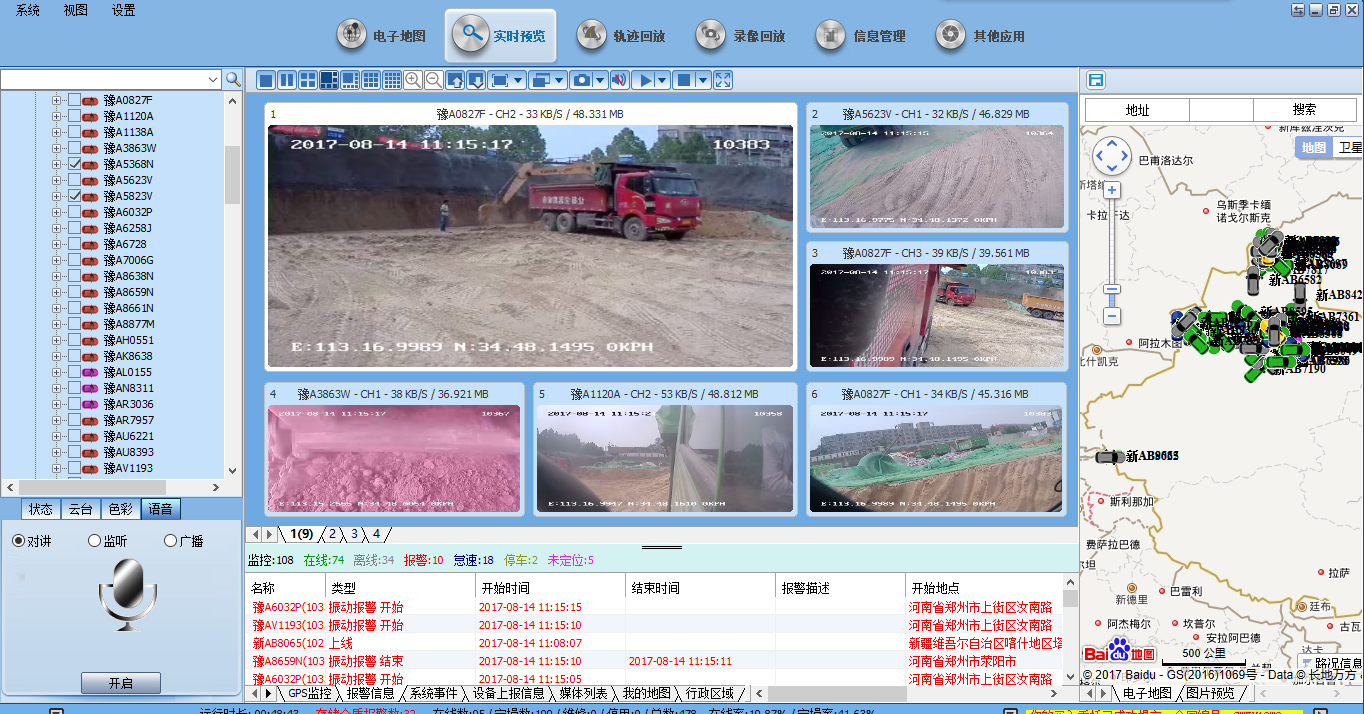Switch to the 报警信息 alarm tab

click(370, 693)
